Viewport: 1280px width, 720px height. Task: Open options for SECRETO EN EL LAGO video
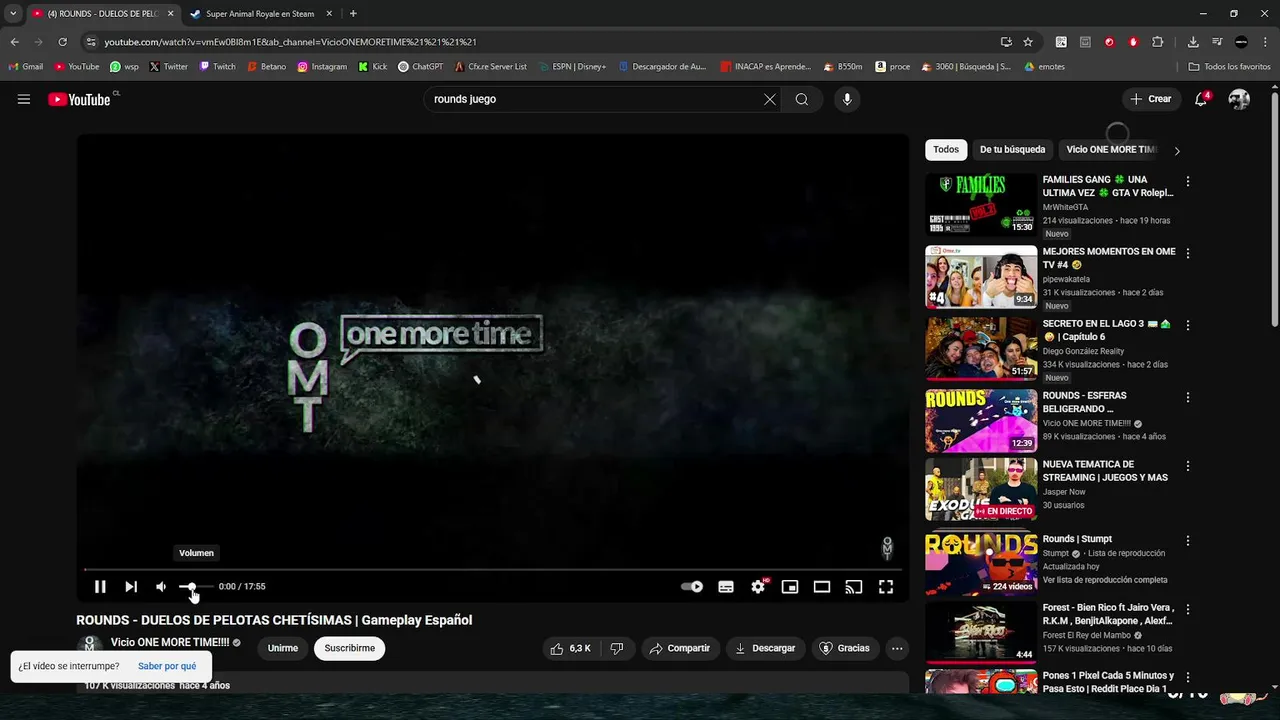click(1188, 326)
